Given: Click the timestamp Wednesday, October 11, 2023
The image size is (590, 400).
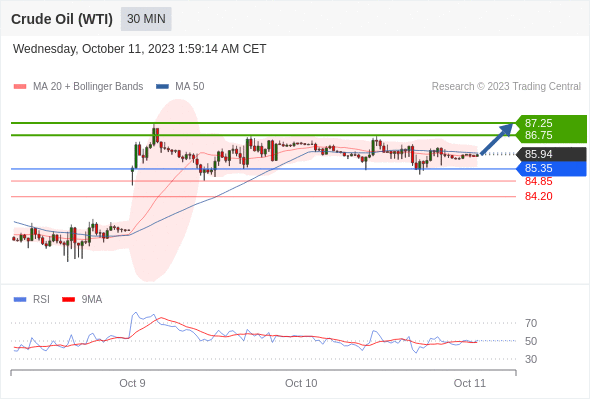Looking at the screenshot, I should (x=93, y=49).
